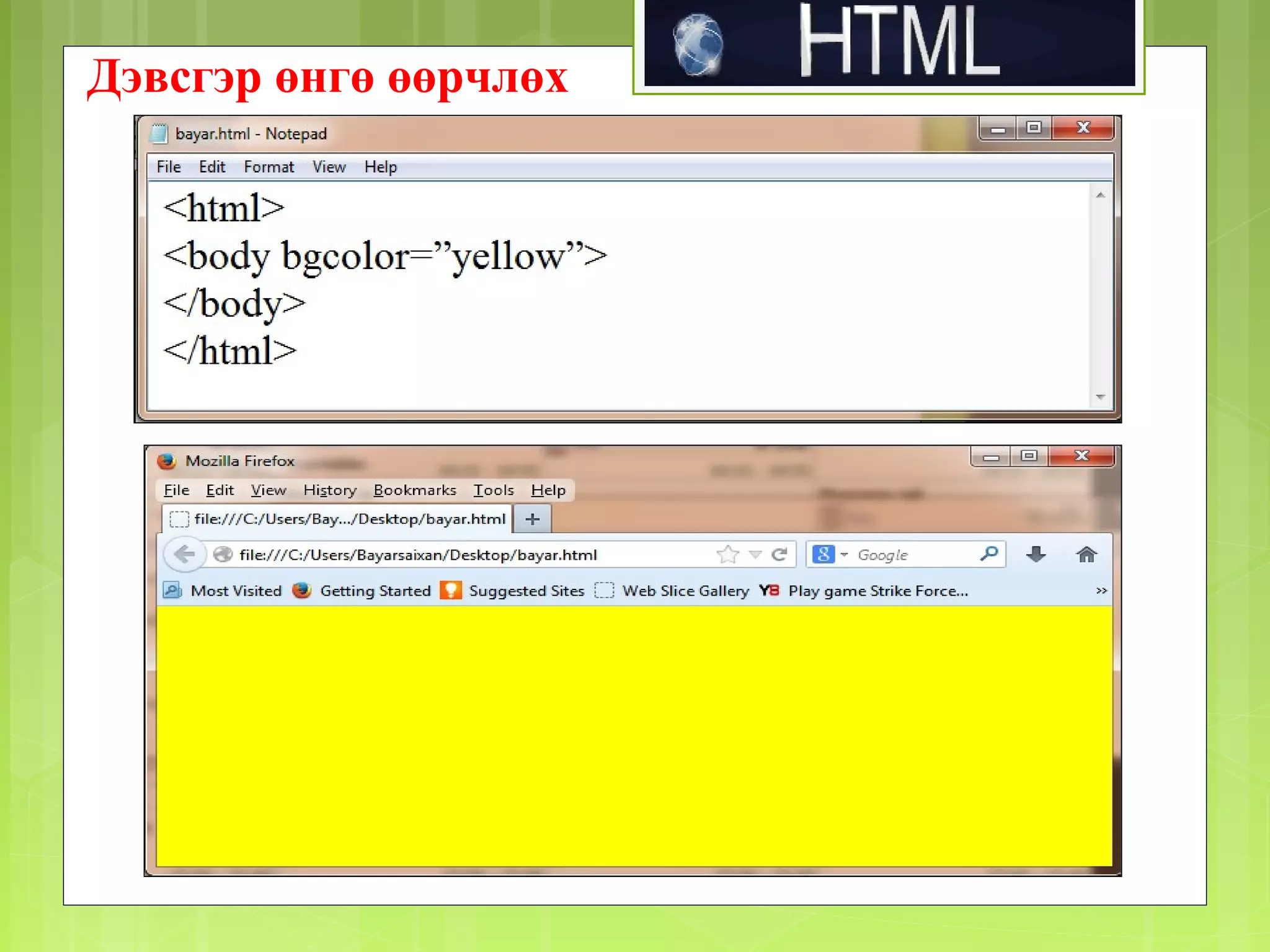
Task: Open the Google search engine dropdown
Action: 830,554
